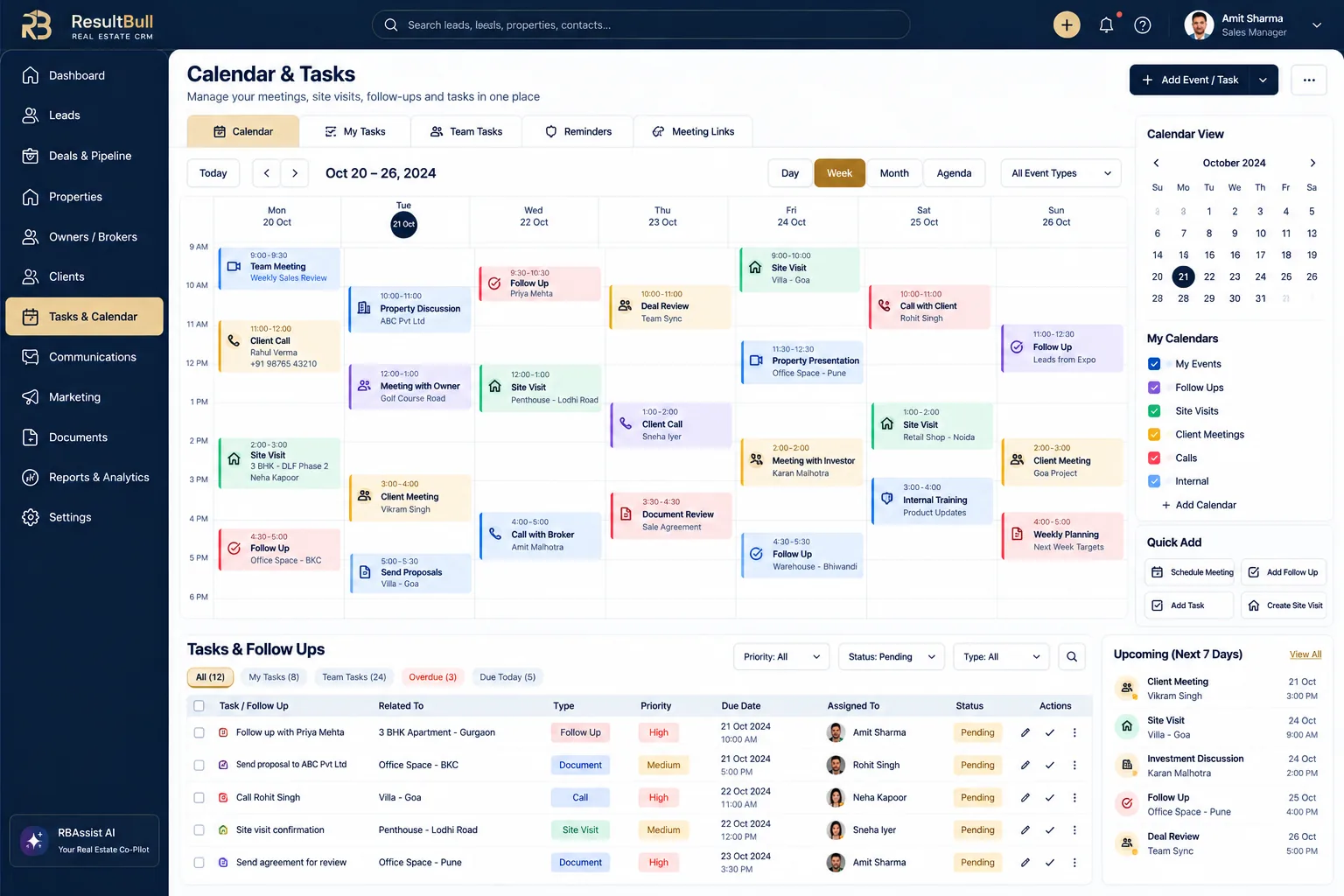Image resolution: width=1344 pixels, height=896 pixels.
Task: Toggle My Events calendar checkbox
Action: [x=1154, y=364]
